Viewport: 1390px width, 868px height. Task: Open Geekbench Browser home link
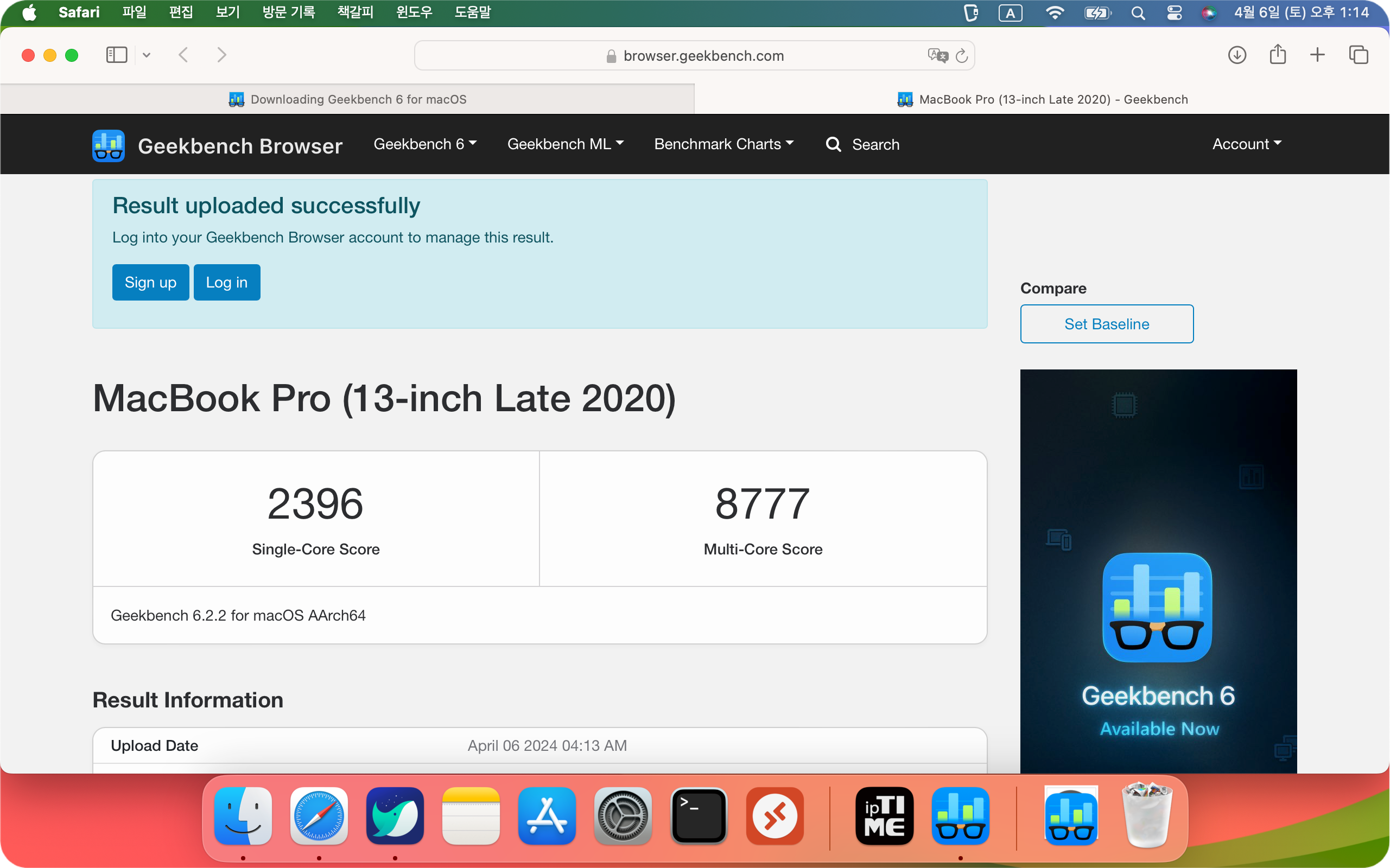click(x=240, y=146)
